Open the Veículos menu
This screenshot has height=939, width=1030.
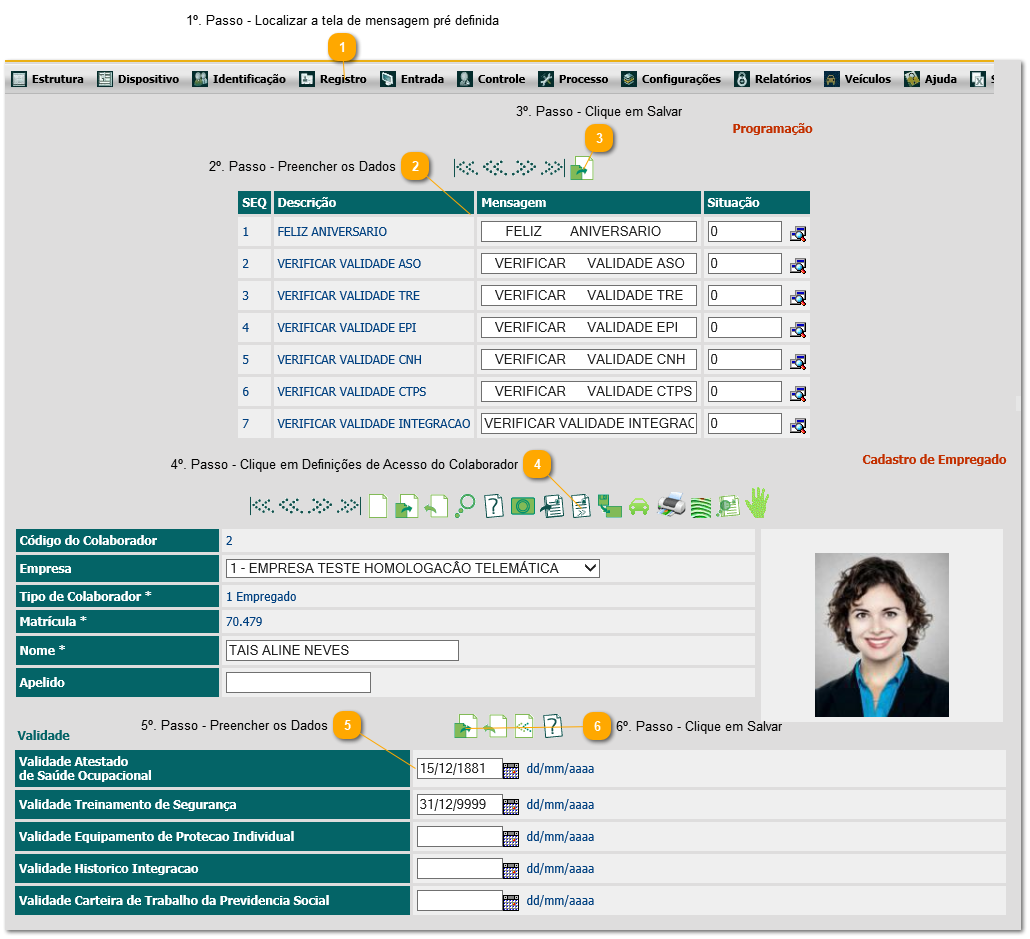857,79
